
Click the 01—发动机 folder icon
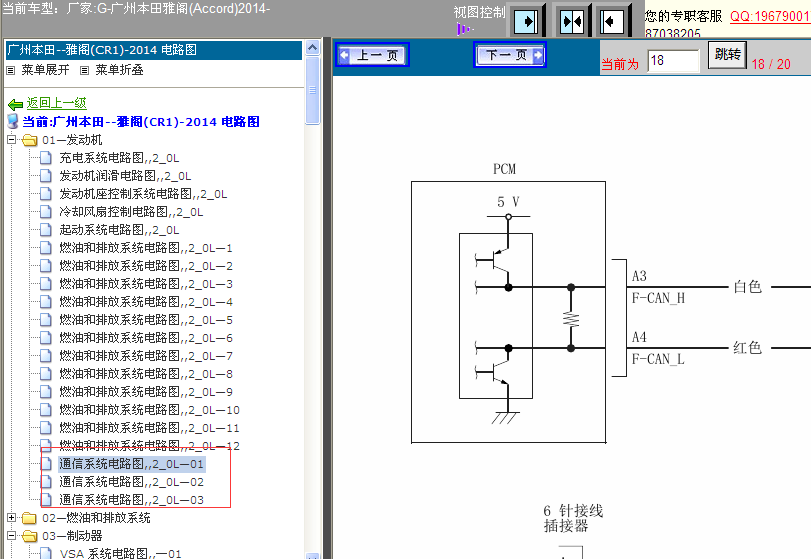click(x=30, y=140)
